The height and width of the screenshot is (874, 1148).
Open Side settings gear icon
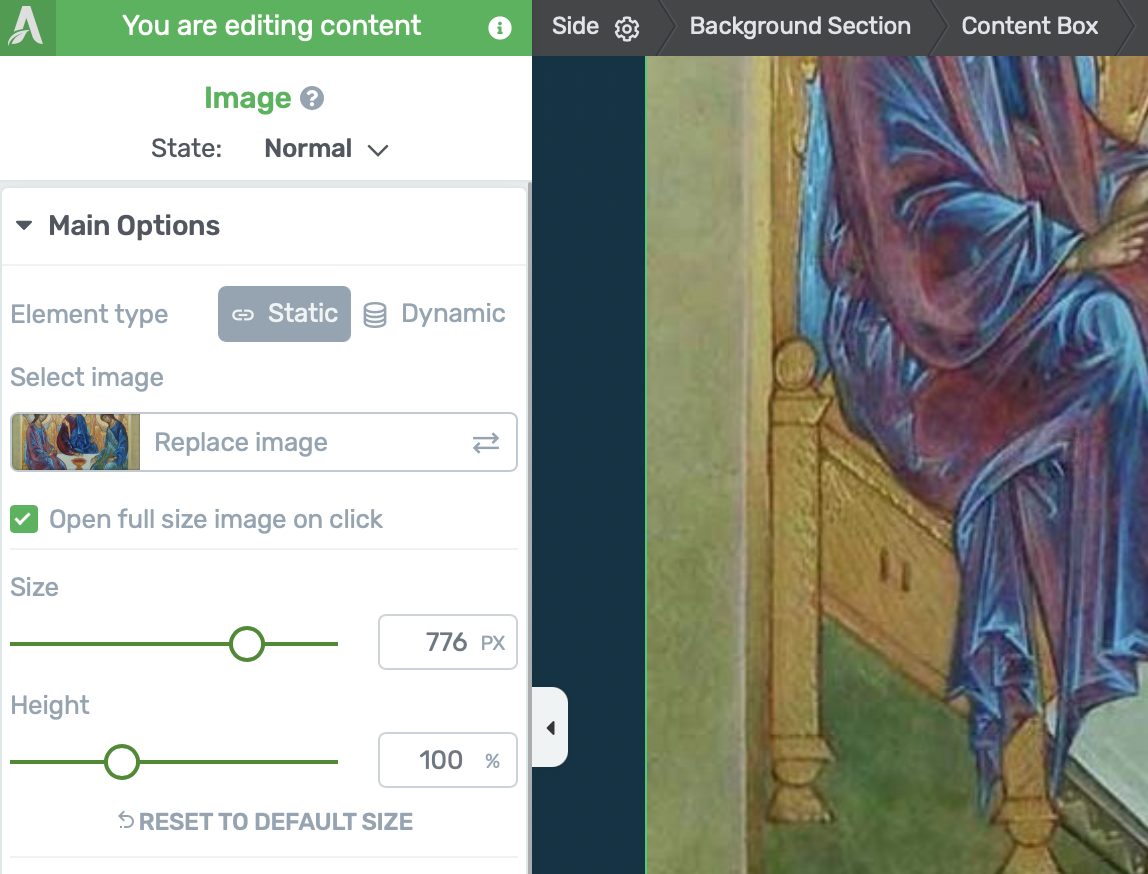coord(627,29)
